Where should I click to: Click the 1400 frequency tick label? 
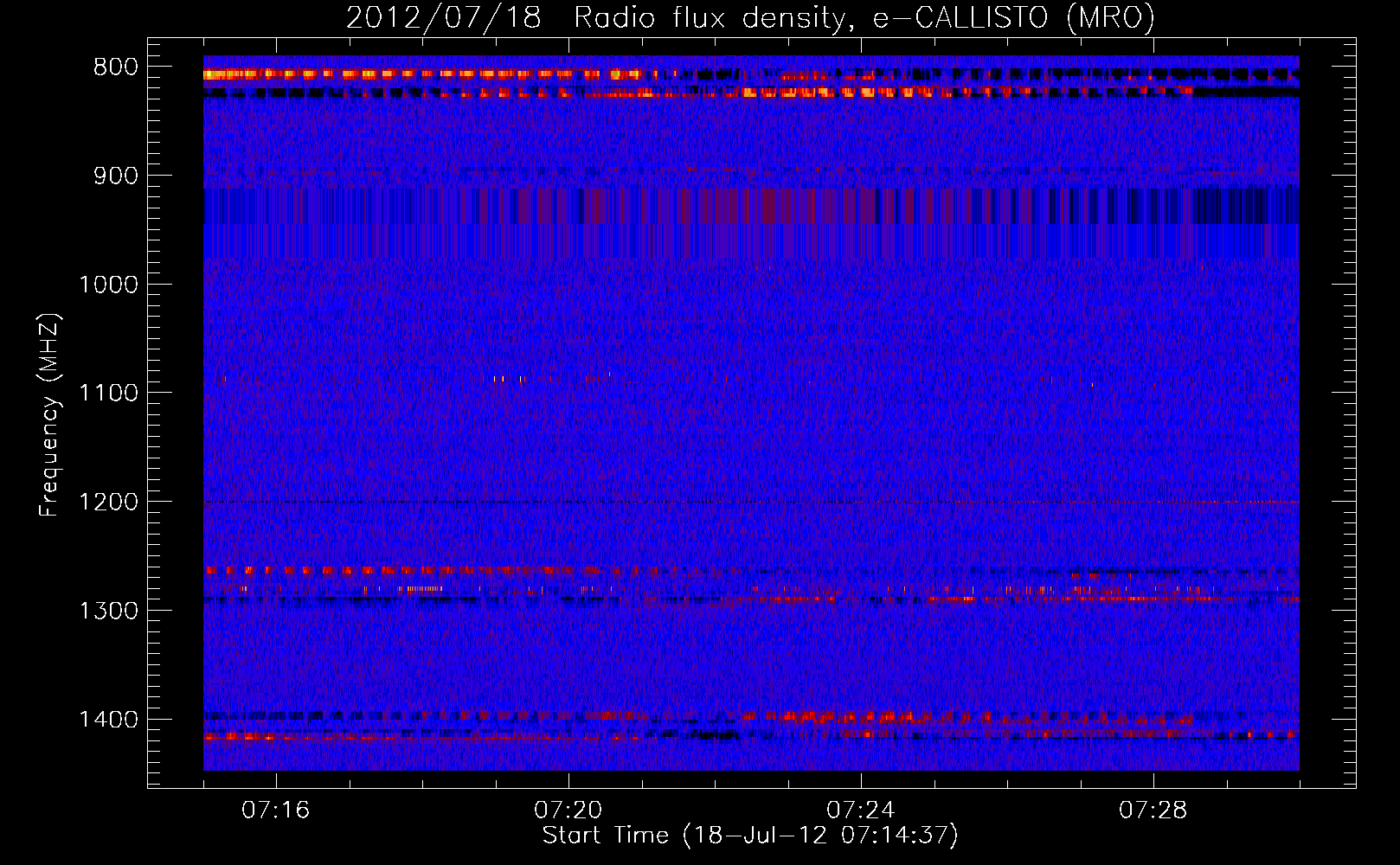(108, 720)
